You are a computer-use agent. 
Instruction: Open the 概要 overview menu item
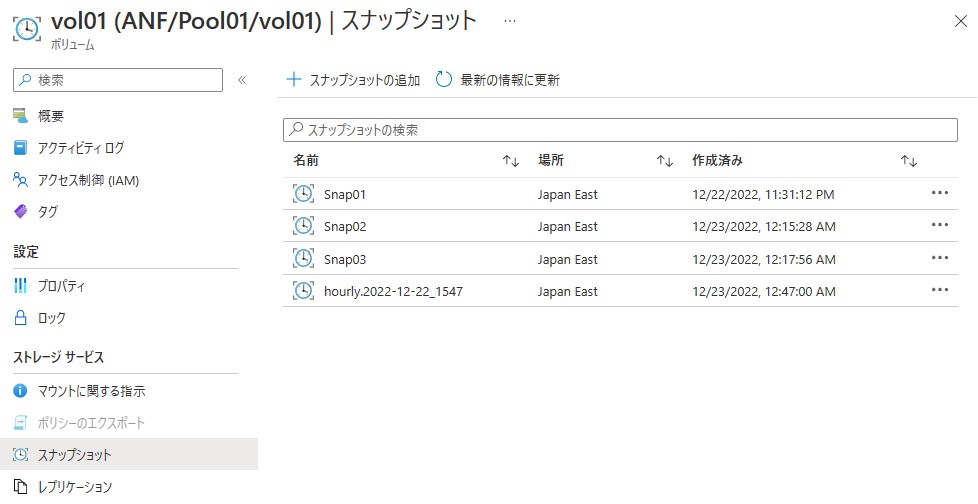point(51,116)
